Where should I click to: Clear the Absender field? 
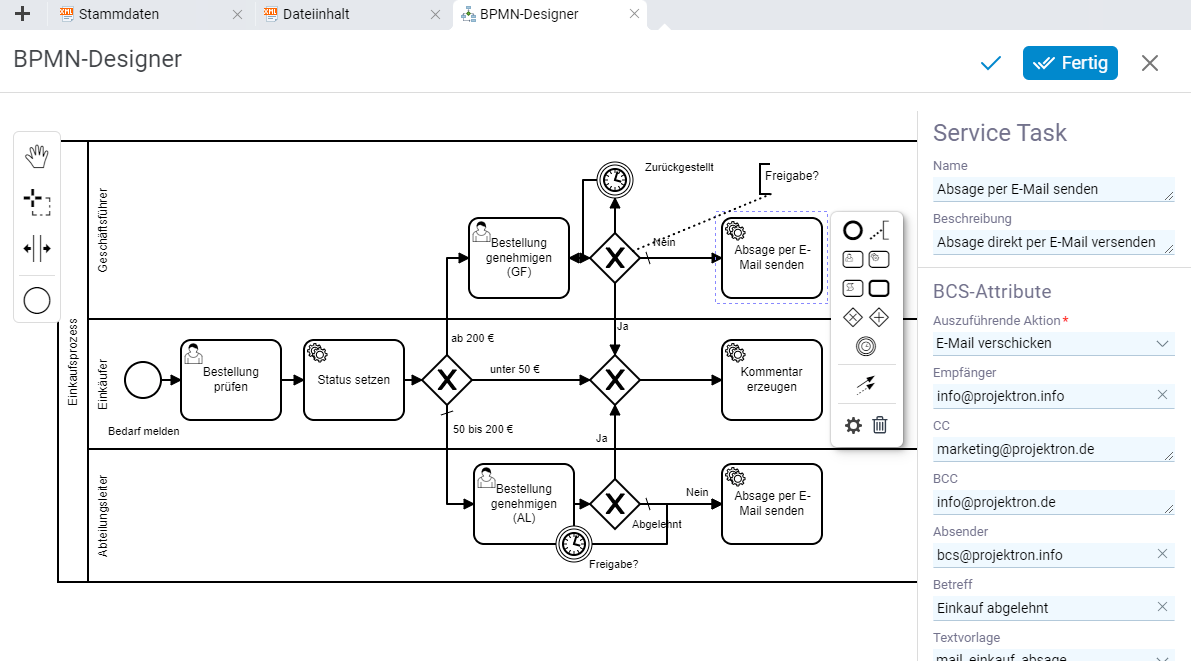pyautogui.click(x=1162, y=554)
